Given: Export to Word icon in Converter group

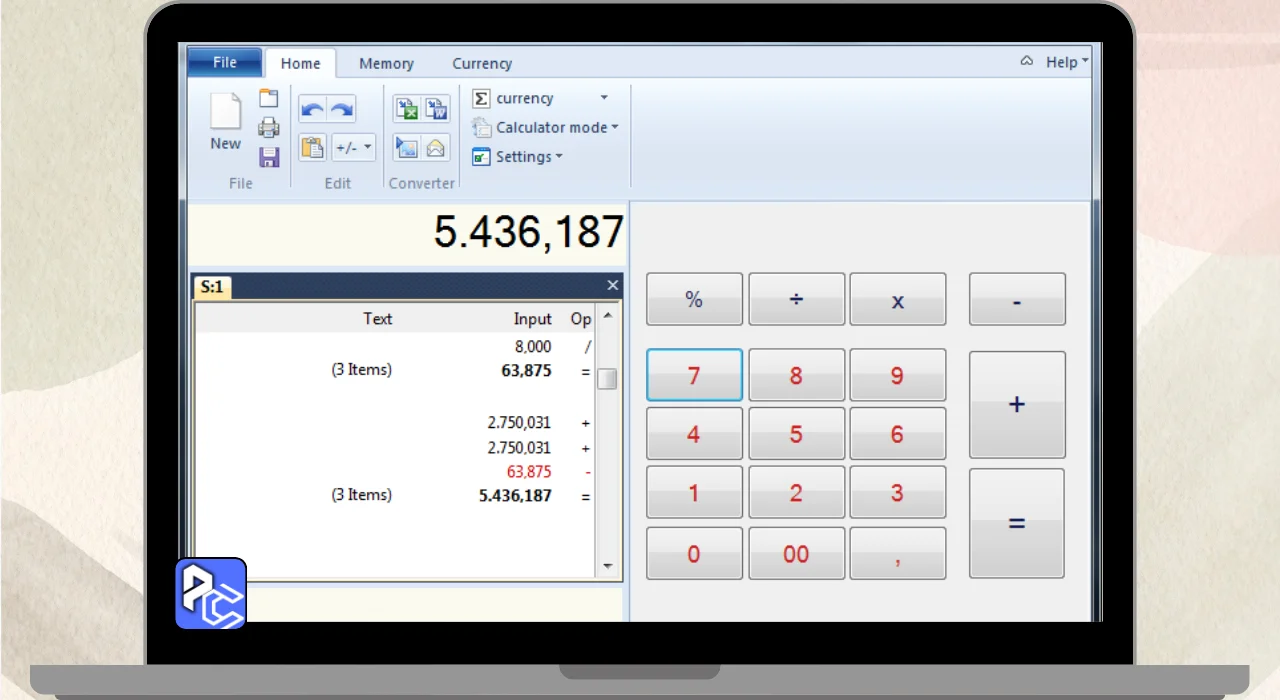Looking at the screenshot, I should click(x=436, y=109).
